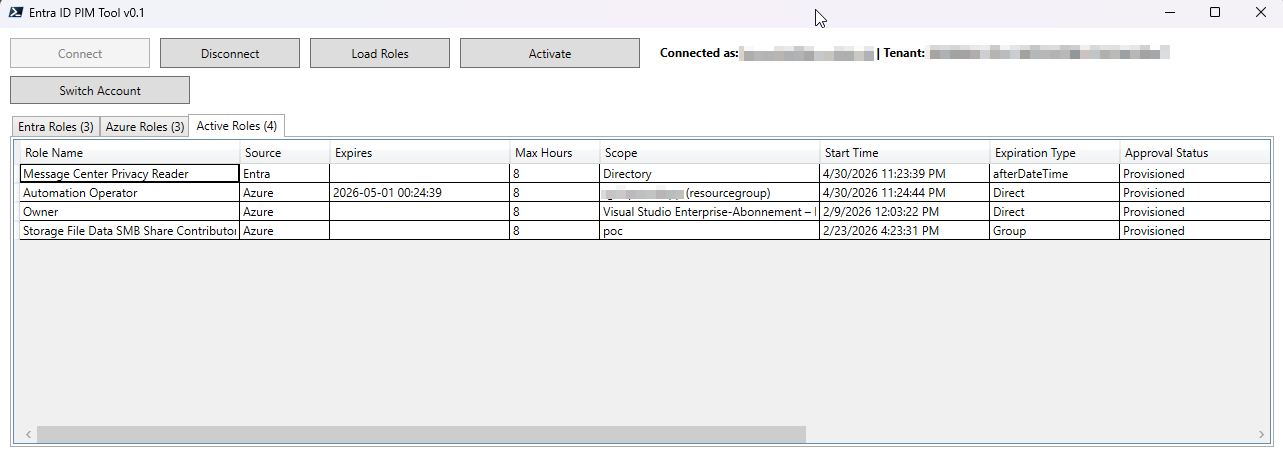1283x456 pixels.
Task: Click the scrollbar left arrow
Action: 29,434
